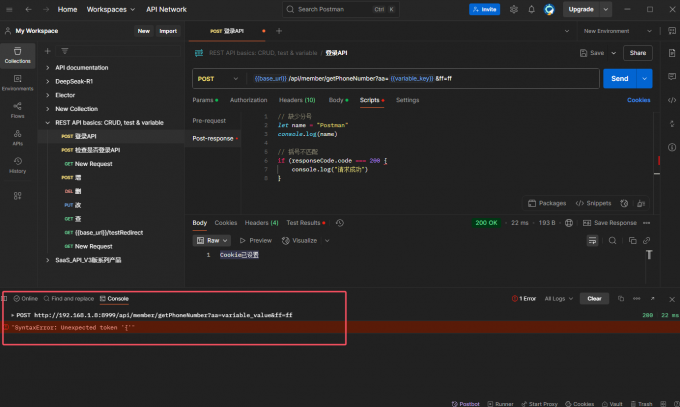680x407 pixels.
Task: Open the user avatar menu
Action: pyautogui.click(x=549, y=9)
